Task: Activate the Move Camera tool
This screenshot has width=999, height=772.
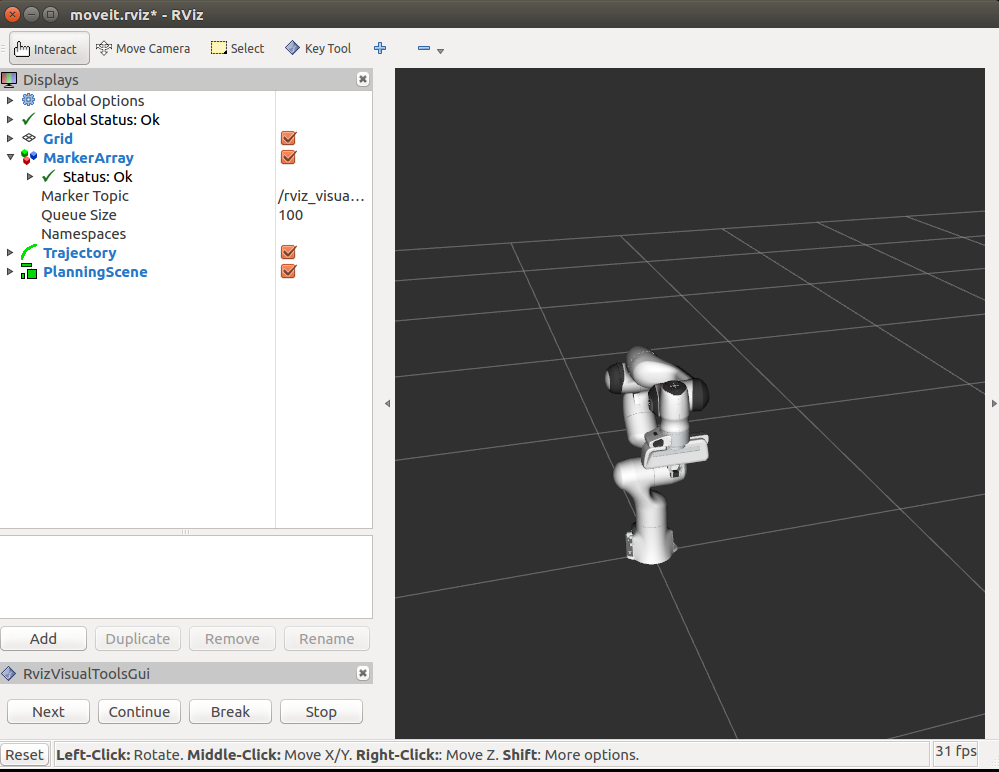Action: click(x=143, y=47)
